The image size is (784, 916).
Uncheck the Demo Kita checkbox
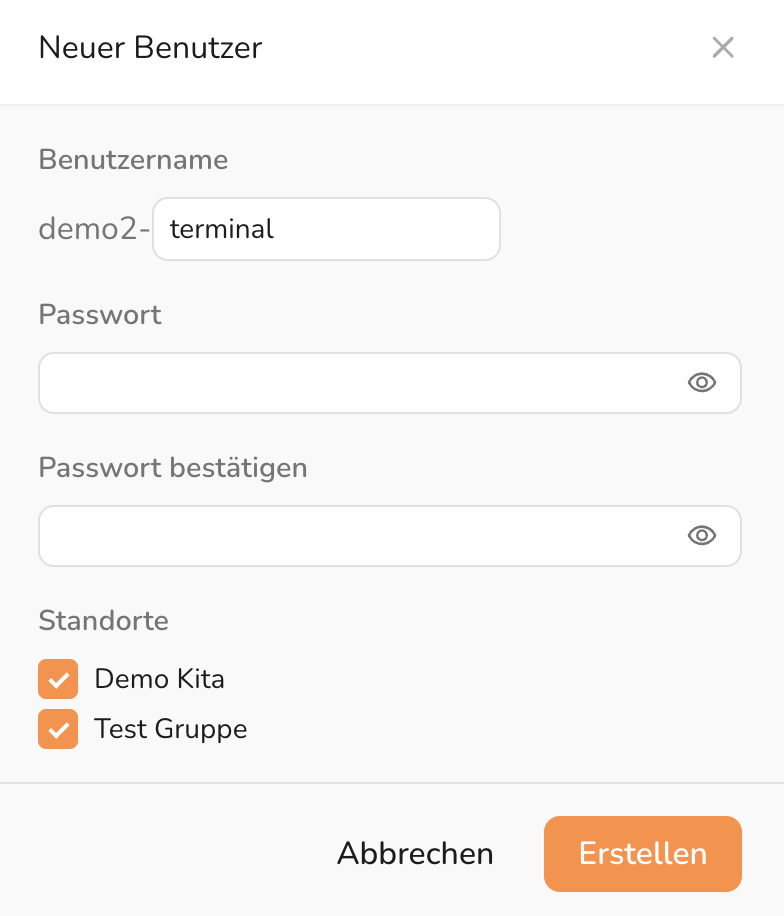[x=58, y=679]
